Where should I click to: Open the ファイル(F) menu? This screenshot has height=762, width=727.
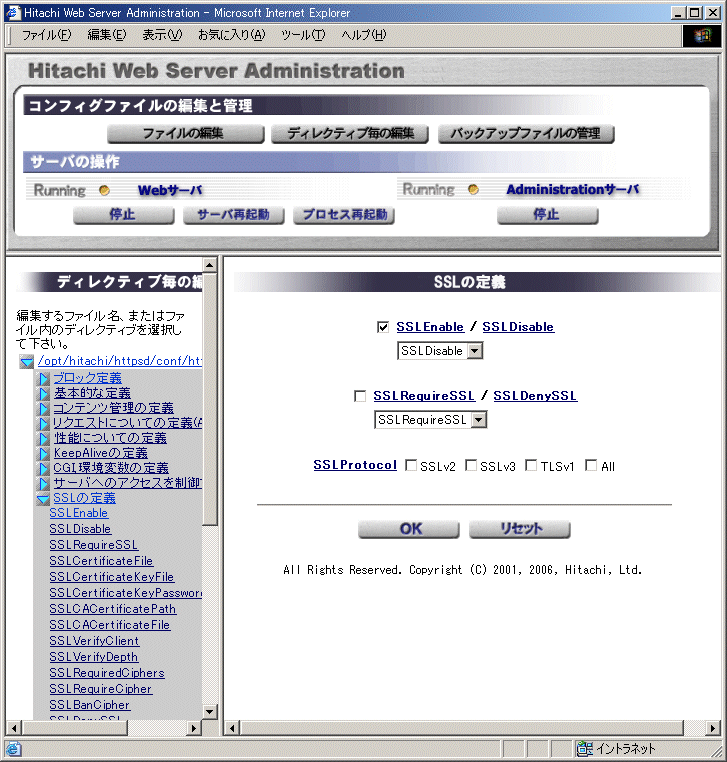point(47,35)
